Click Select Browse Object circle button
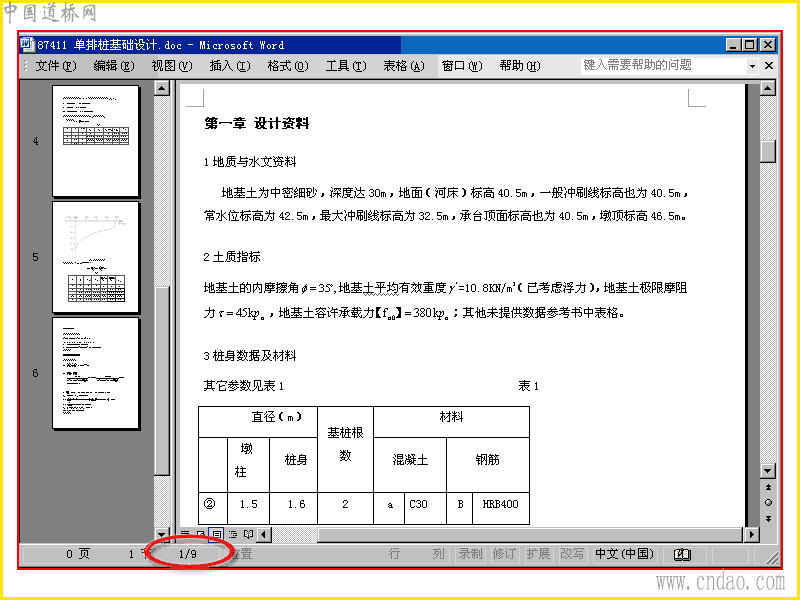This screenshot has width=800, height=600. 768,503
